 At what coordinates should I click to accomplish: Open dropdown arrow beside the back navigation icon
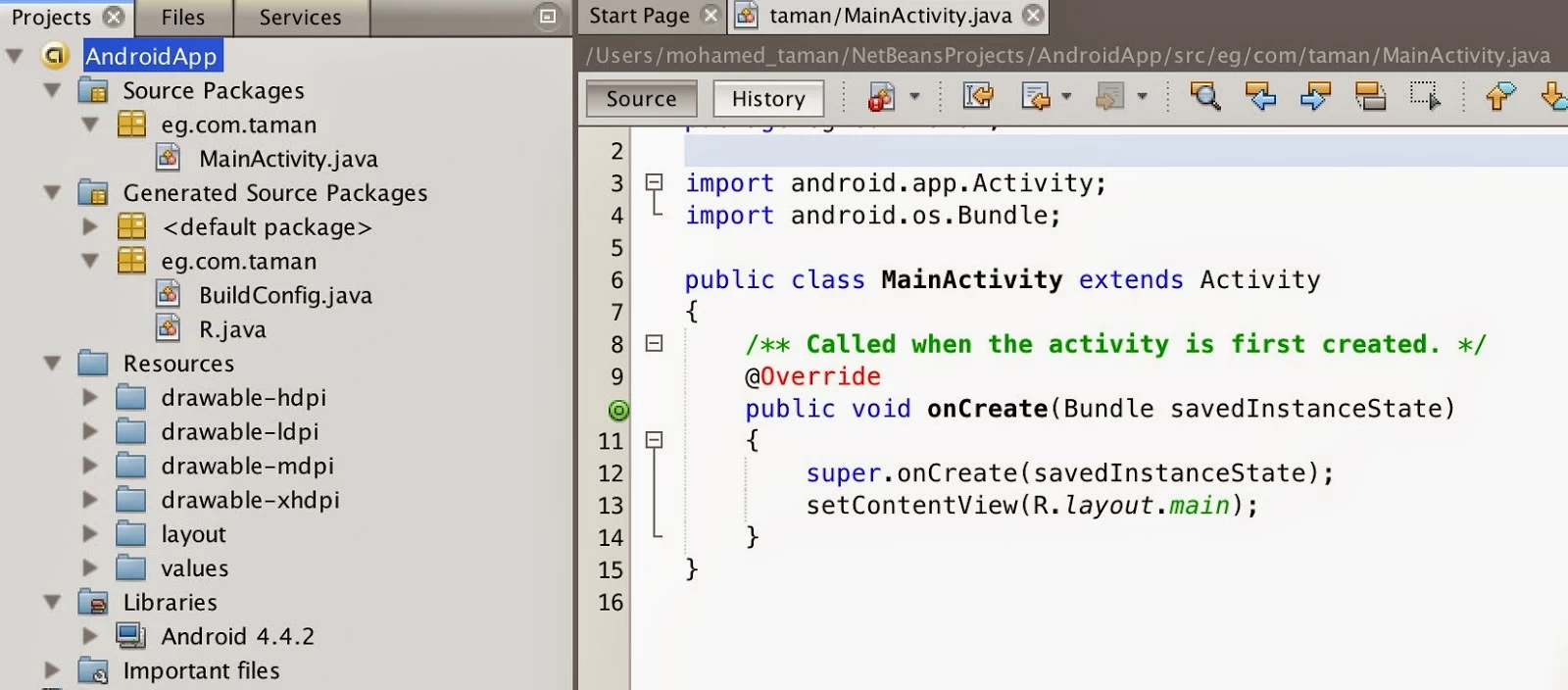(x=1066, y=97)
